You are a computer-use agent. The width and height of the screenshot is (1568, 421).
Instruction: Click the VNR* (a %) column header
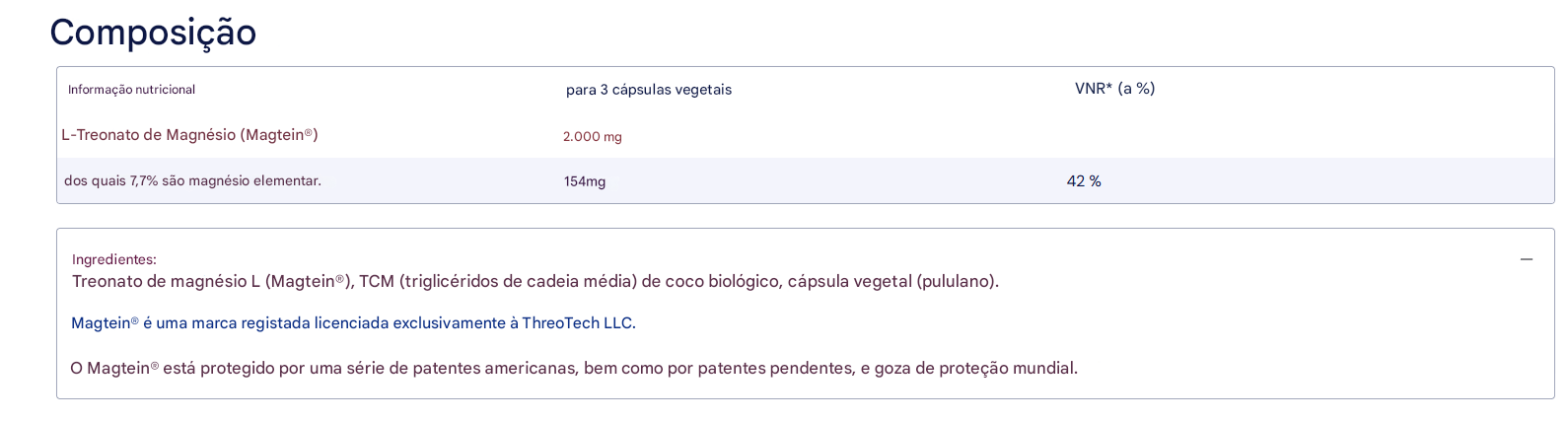[1114, 89]
